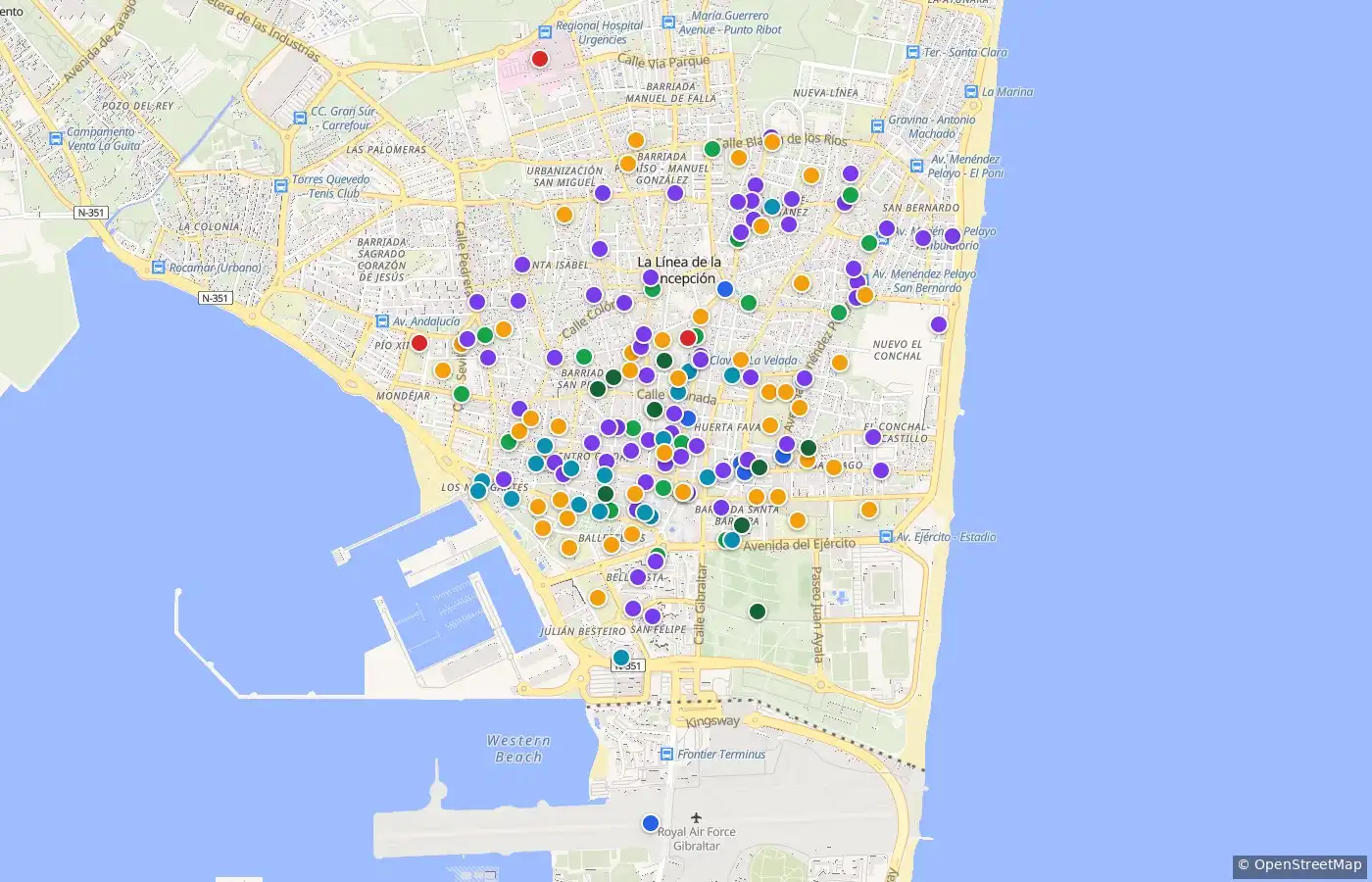Click the blue marker at Royal Air Force Gibraltar
1372x882 pixels.
(x=650, y=823)
